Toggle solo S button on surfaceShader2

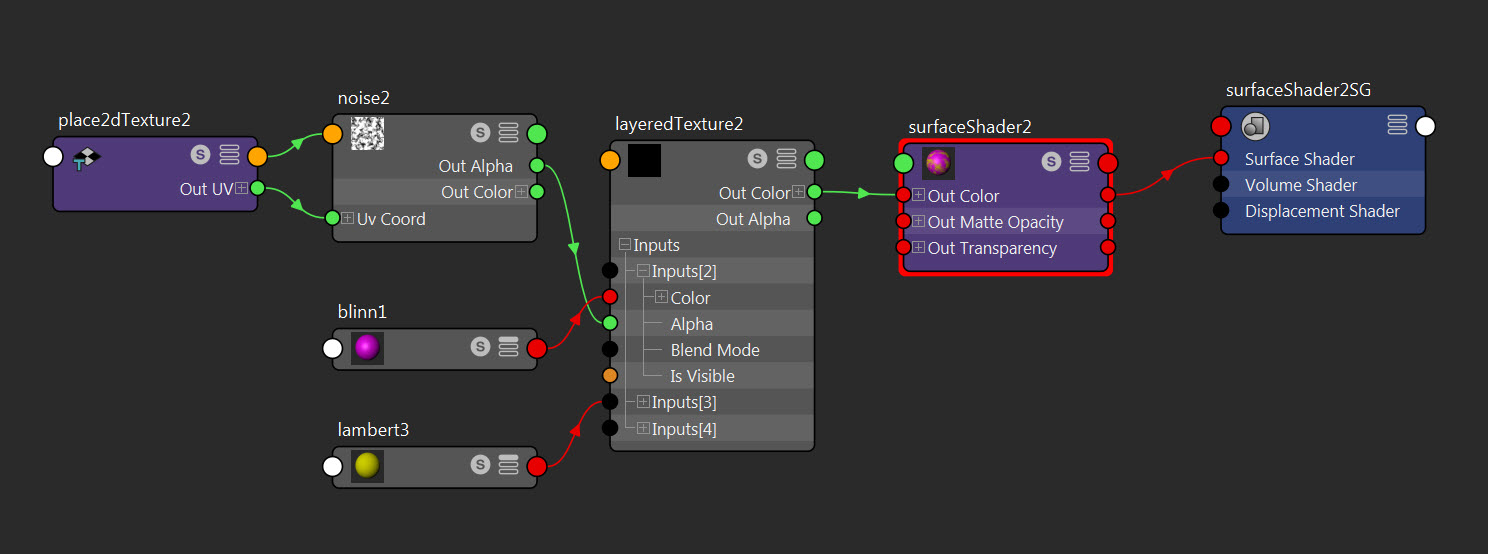point(1050,161)
